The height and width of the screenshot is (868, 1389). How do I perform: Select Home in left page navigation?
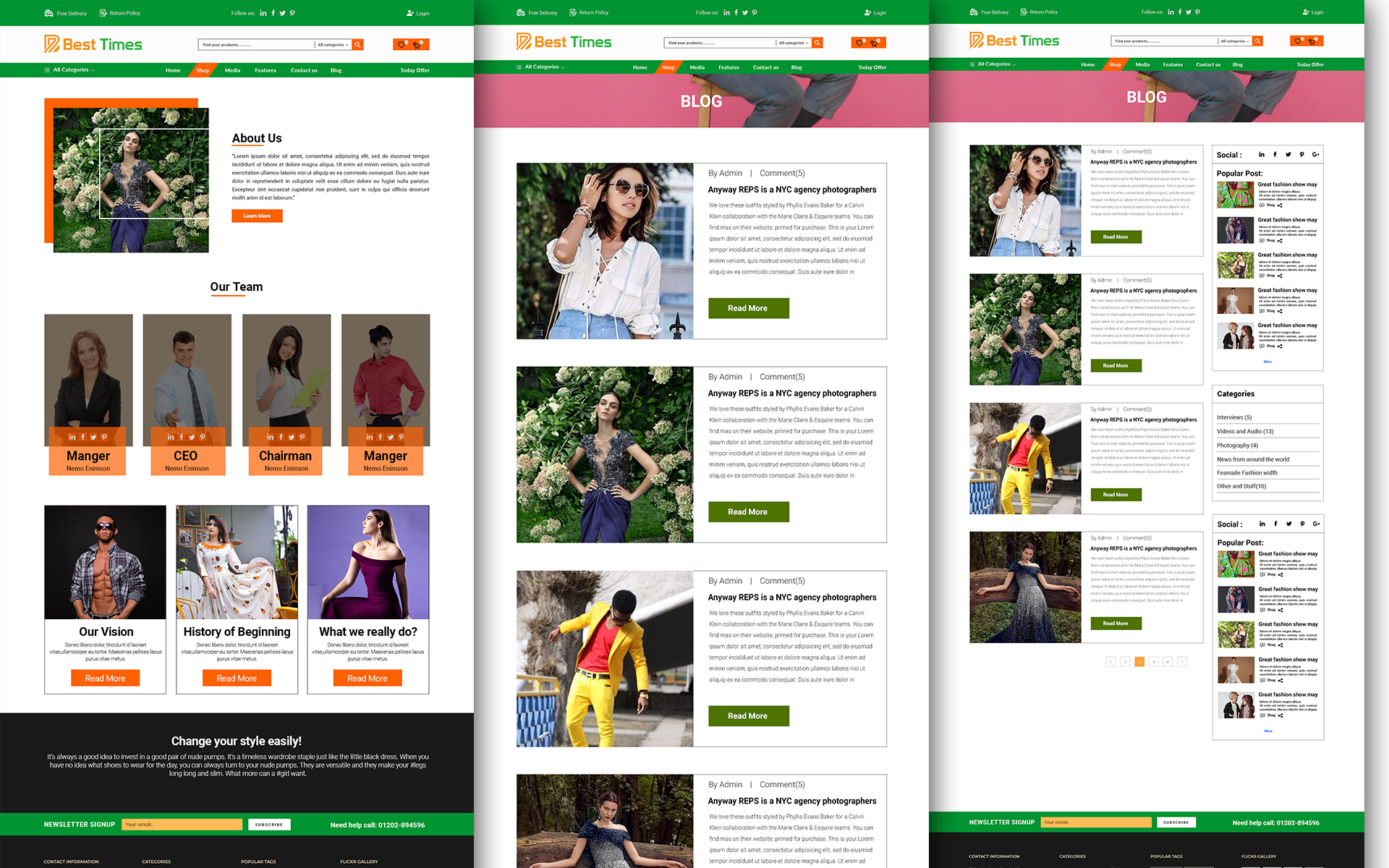click(x=173, y=70)
